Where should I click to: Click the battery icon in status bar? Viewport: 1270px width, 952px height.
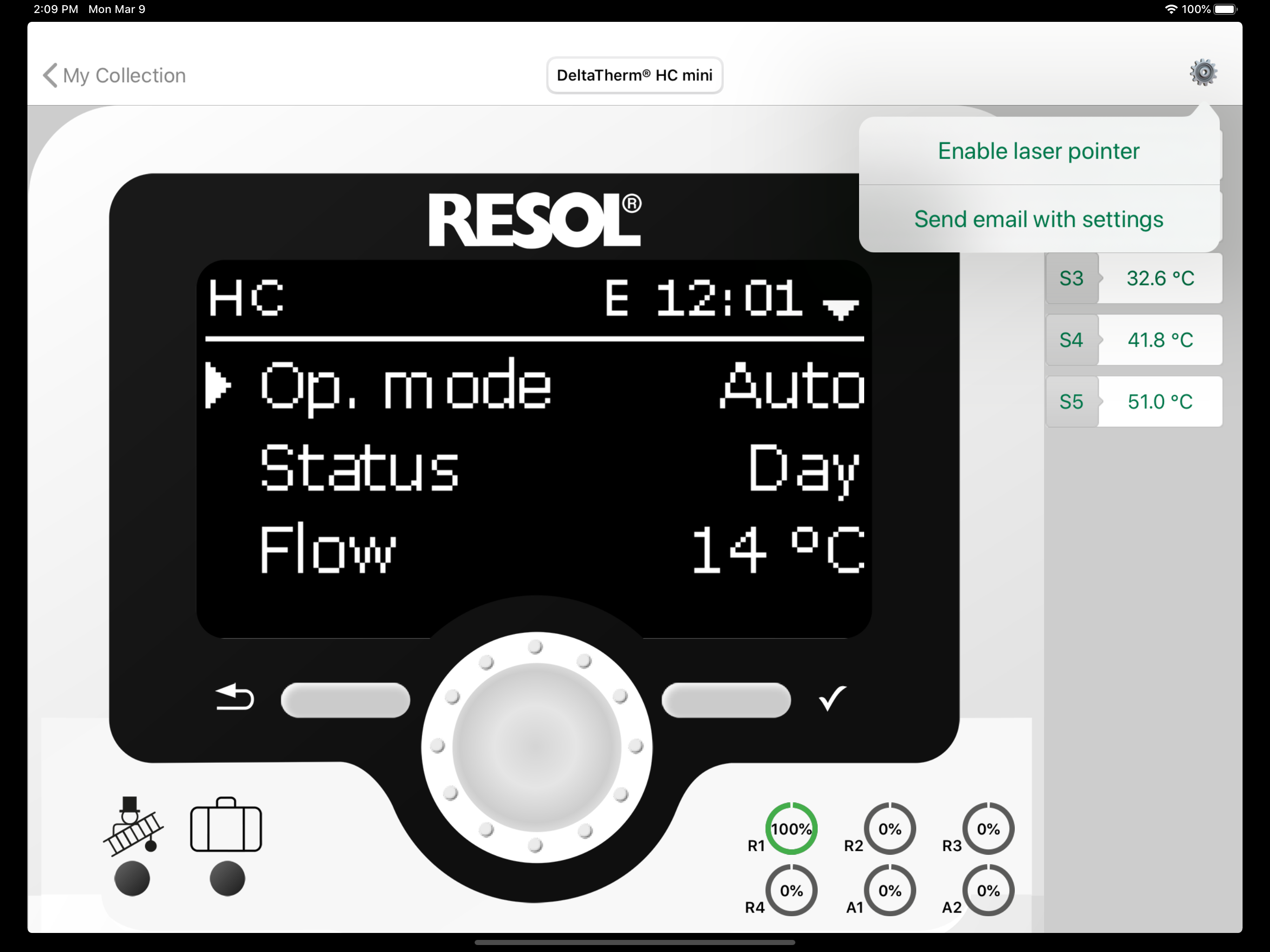1226,9
